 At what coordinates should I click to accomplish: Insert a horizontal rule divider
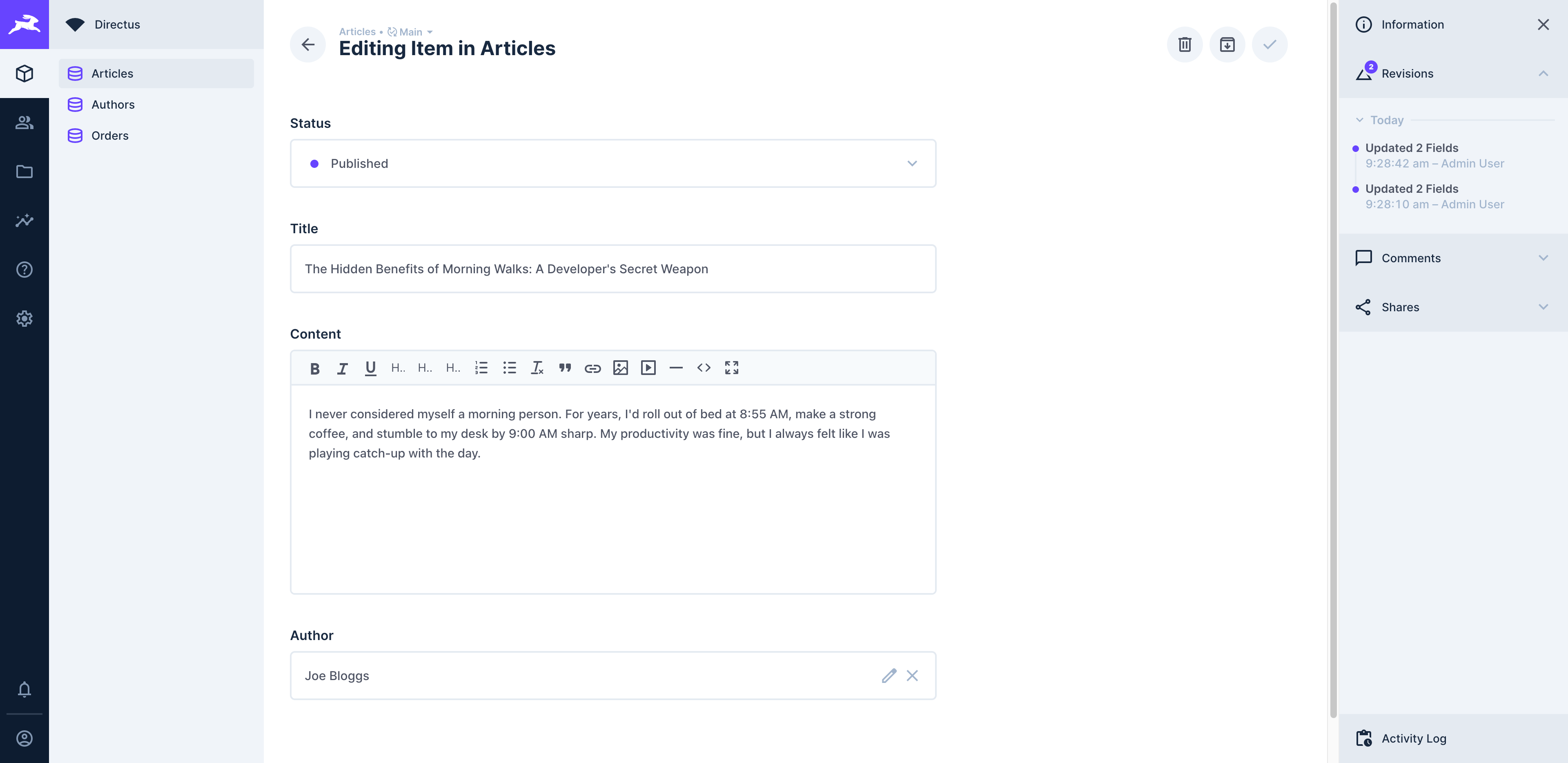pos(676,368)
